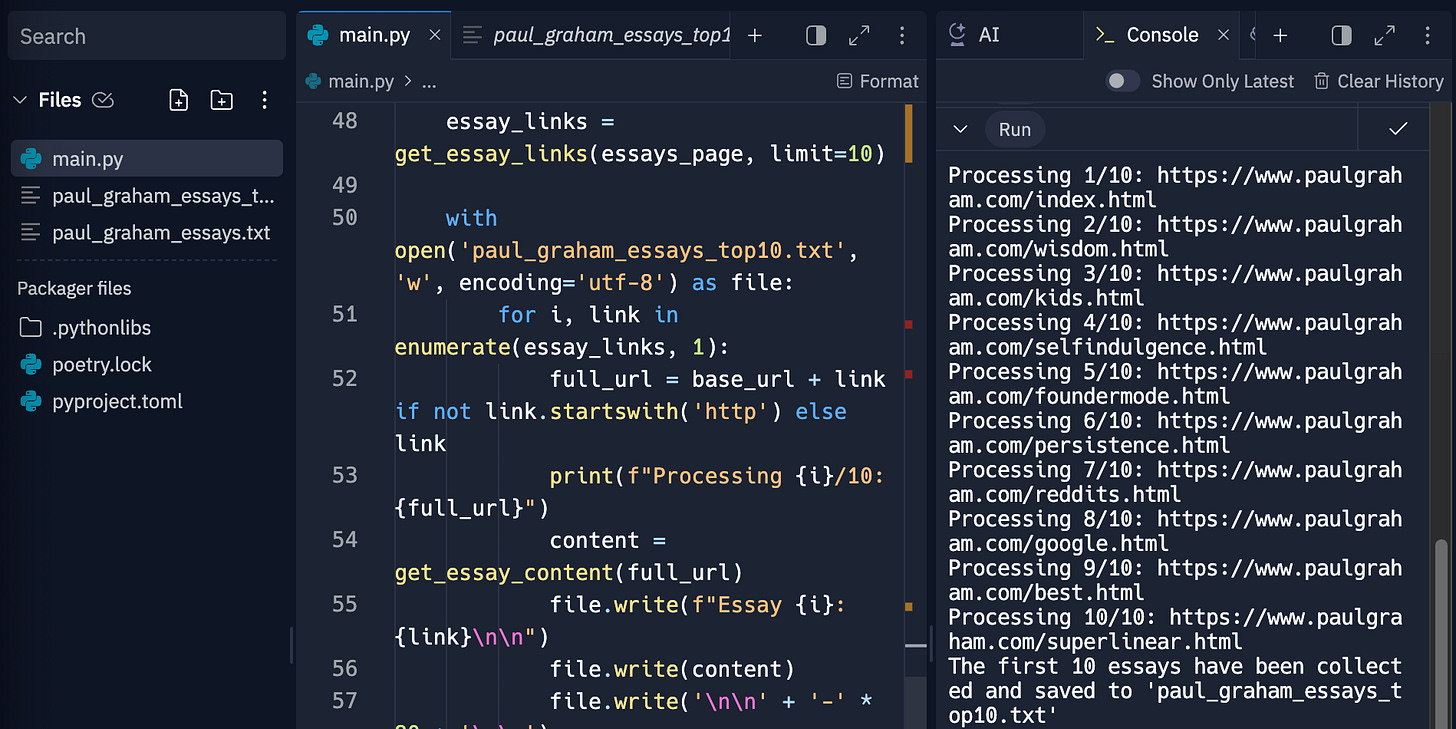
Task: Click the checkmark on the Run command block
Action: point(1397,129)
